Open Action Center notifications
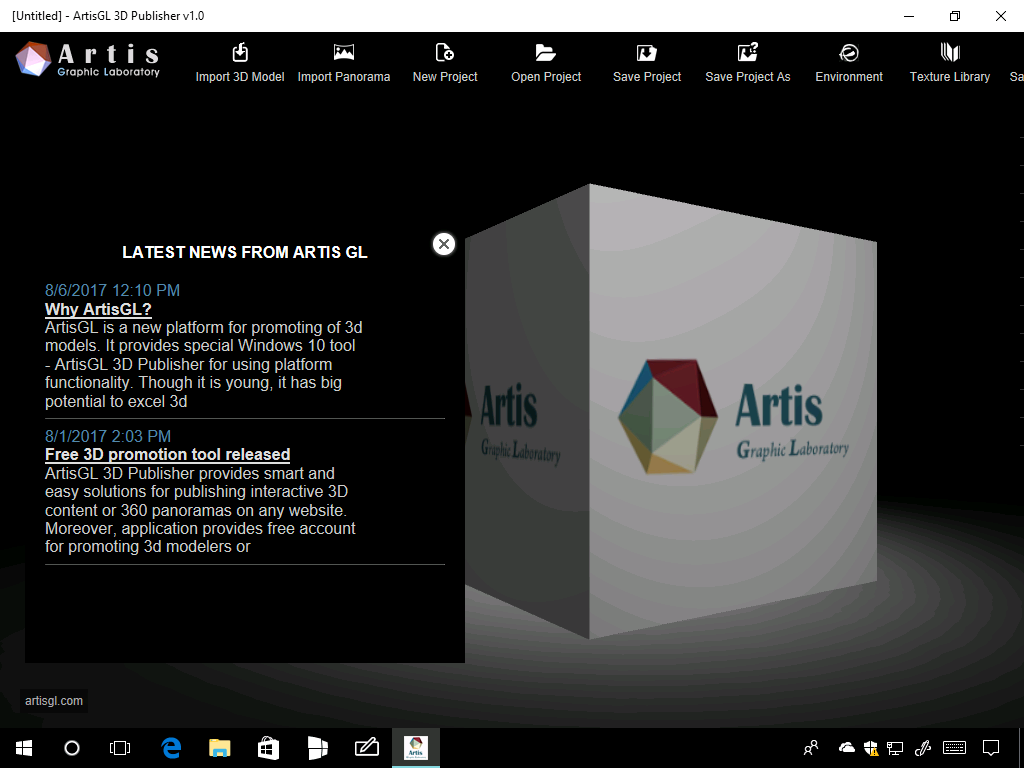 (x=991, y=748)
